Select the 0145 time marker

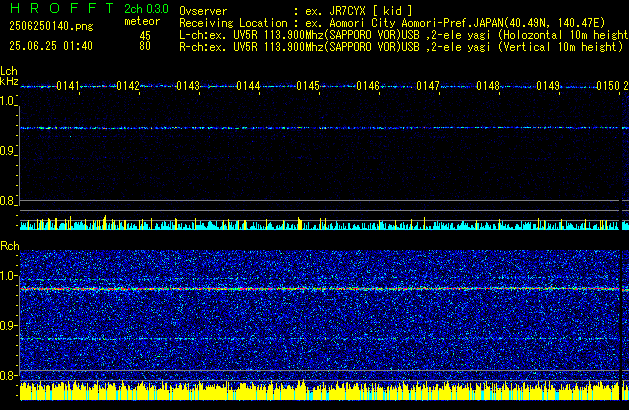308,86
